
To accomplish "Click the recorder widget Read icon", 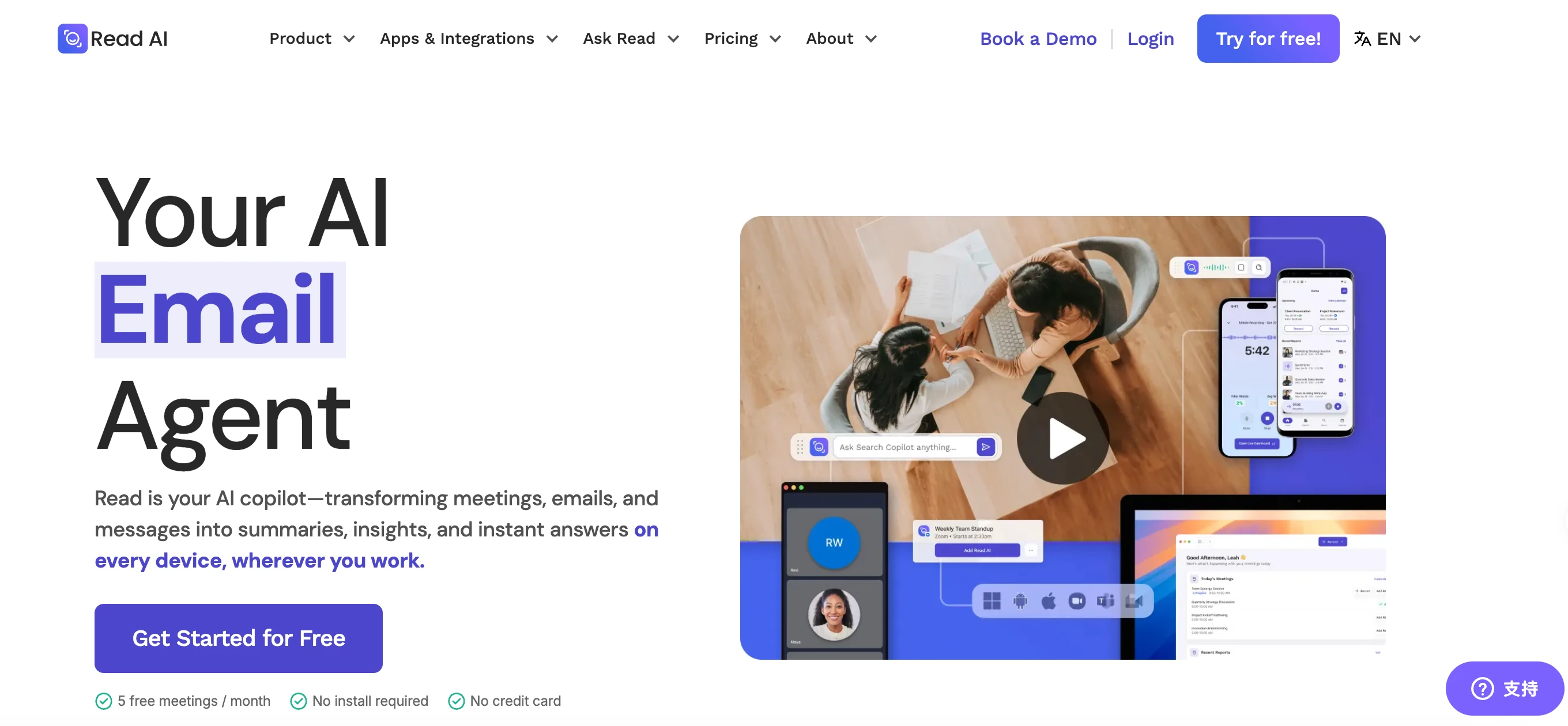I will tap(1190, 267).
